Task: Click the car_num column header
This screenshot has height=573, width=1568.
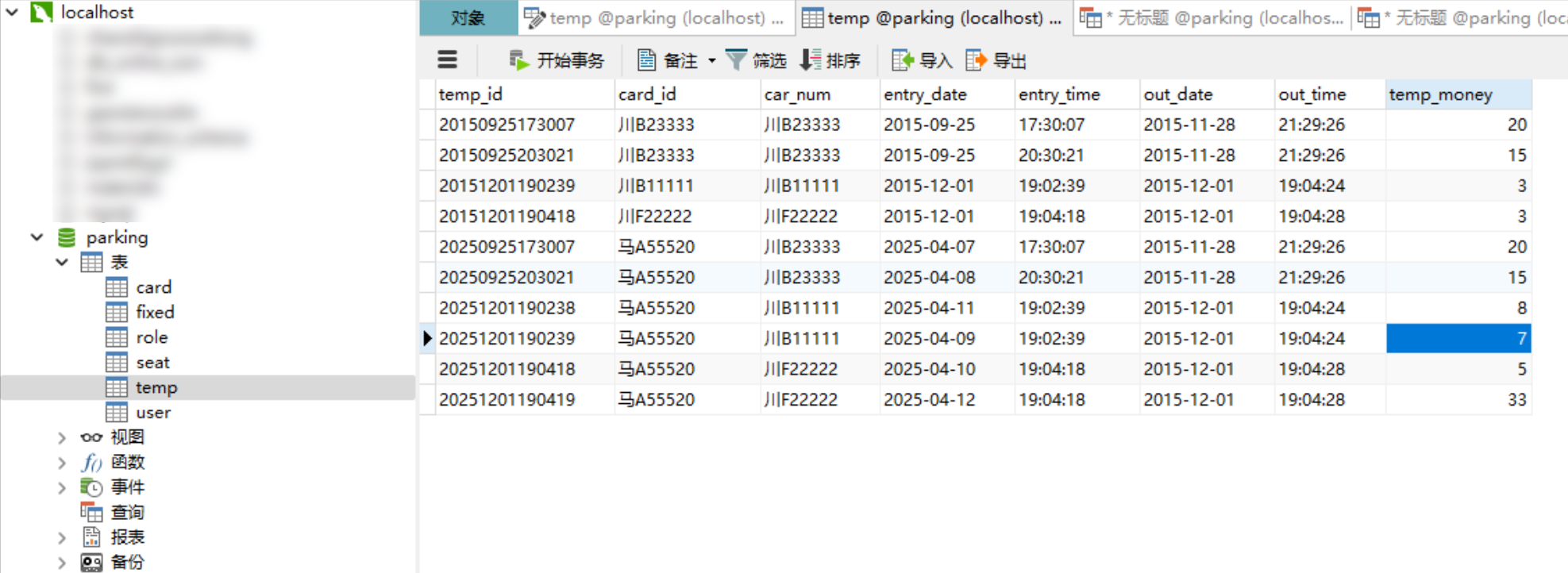Action: (820, 94)
